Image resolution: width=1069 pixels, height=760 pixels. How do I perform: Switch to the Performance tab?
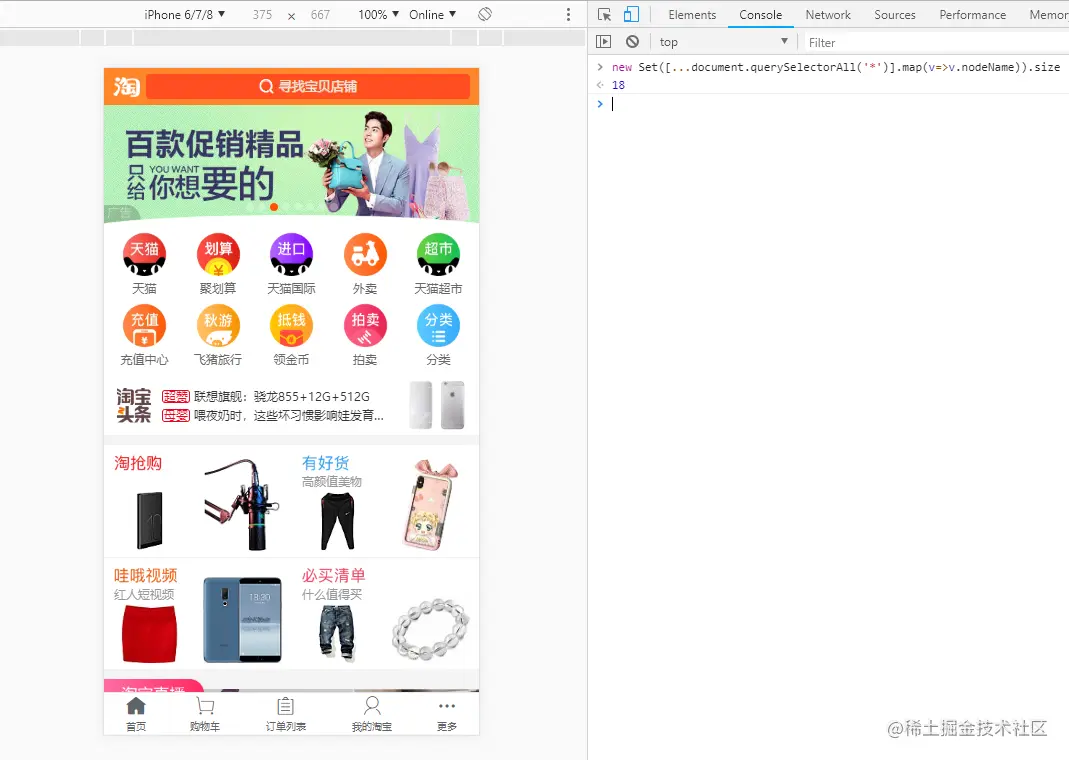click(972, 14)
